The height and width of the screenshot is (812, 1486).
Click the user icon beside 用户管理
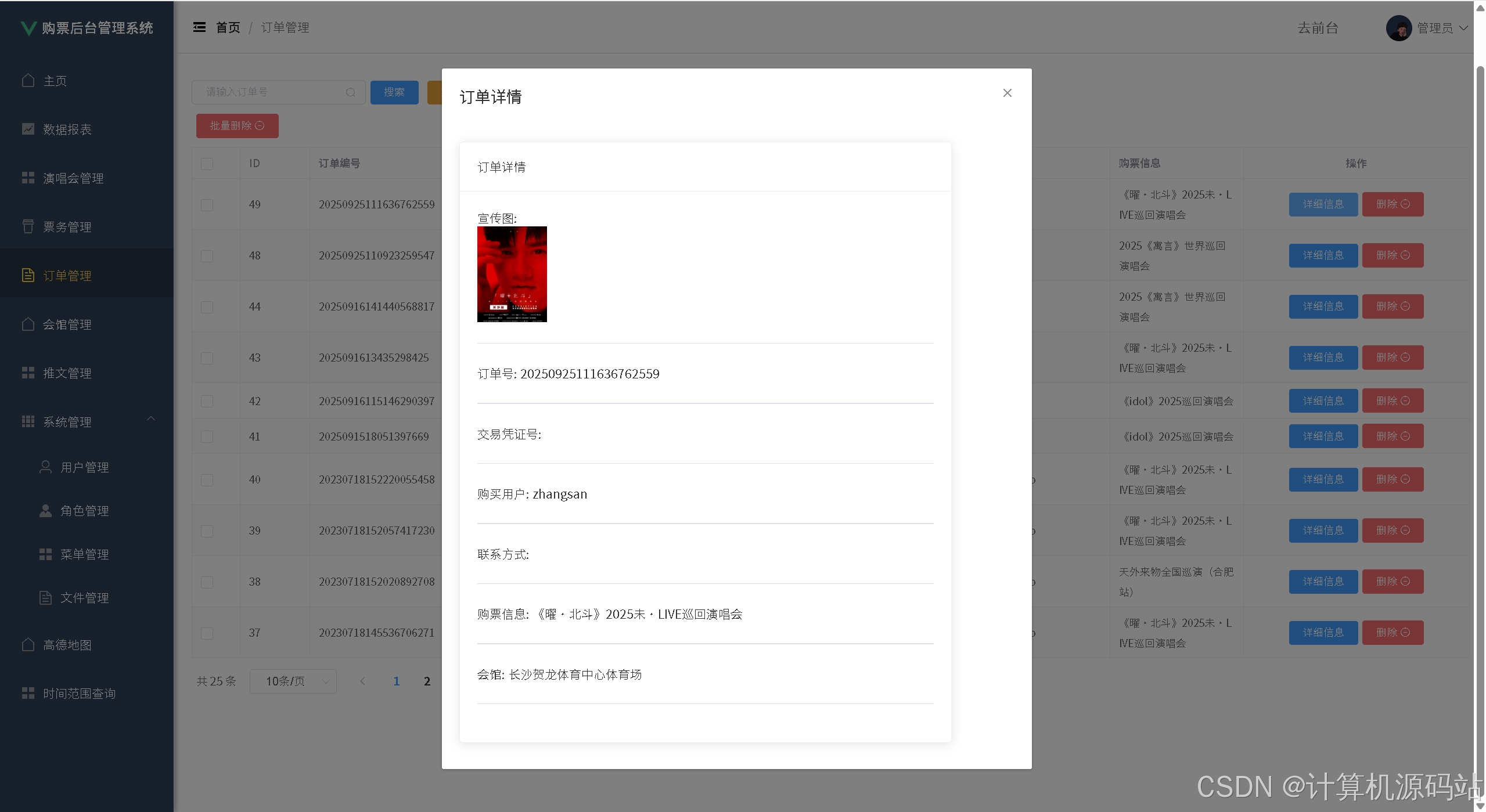pos(45,467)
